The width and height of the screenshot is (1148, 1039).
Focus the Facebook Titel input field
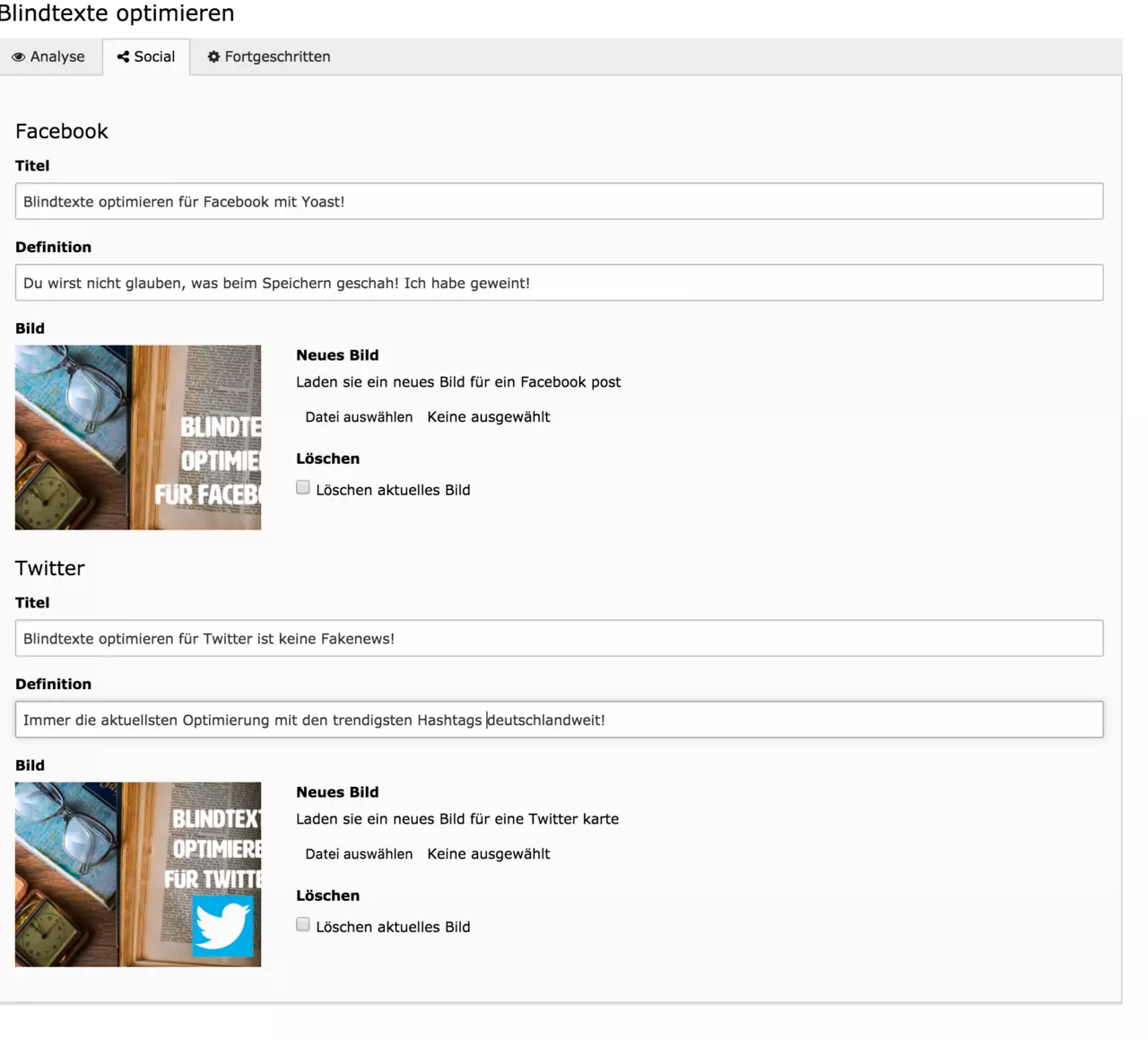click(x=559, y=201)
